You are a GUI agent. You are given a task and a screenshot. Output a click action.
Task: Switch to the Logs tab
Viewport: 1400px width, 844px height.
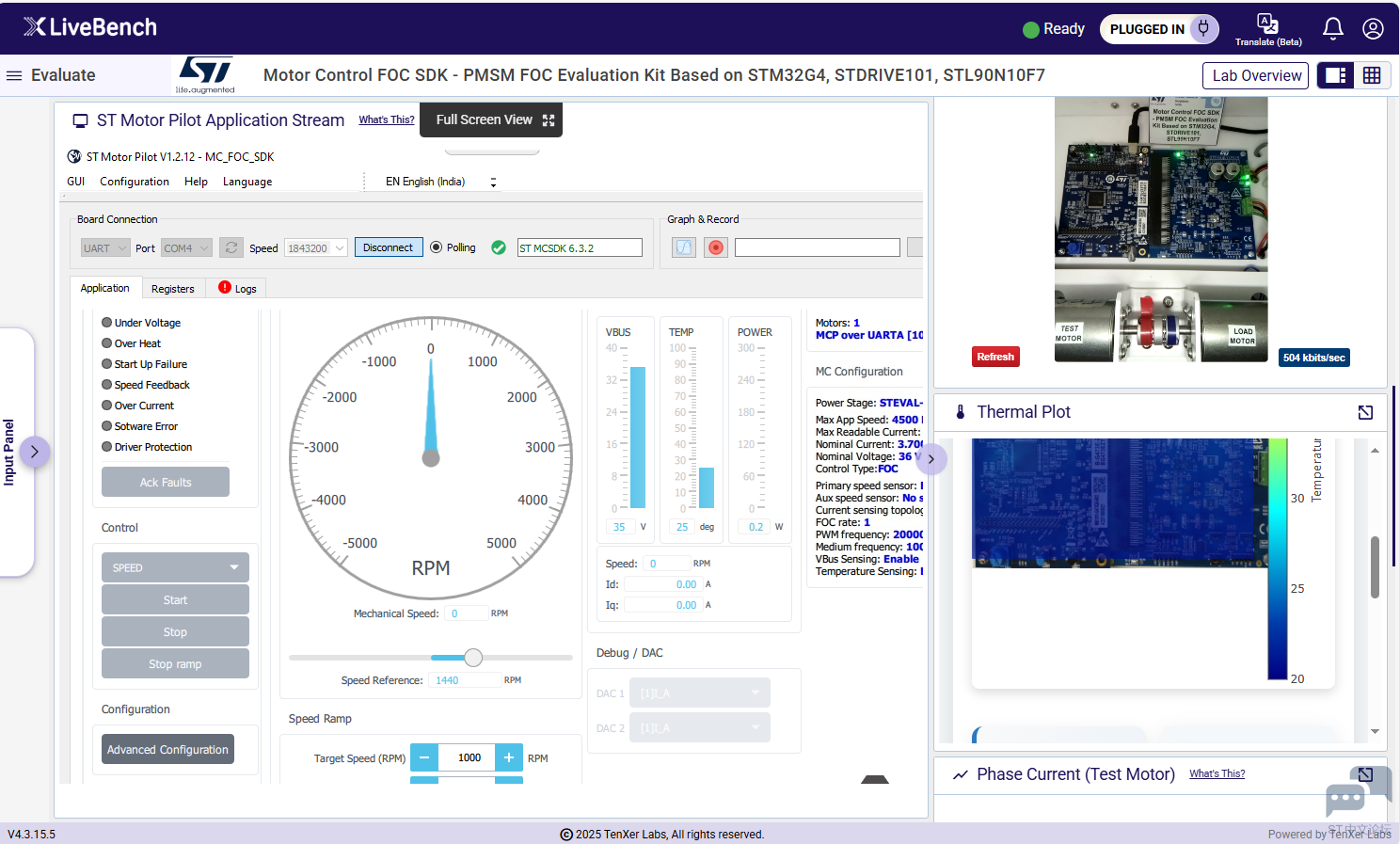tap(237, 289)
